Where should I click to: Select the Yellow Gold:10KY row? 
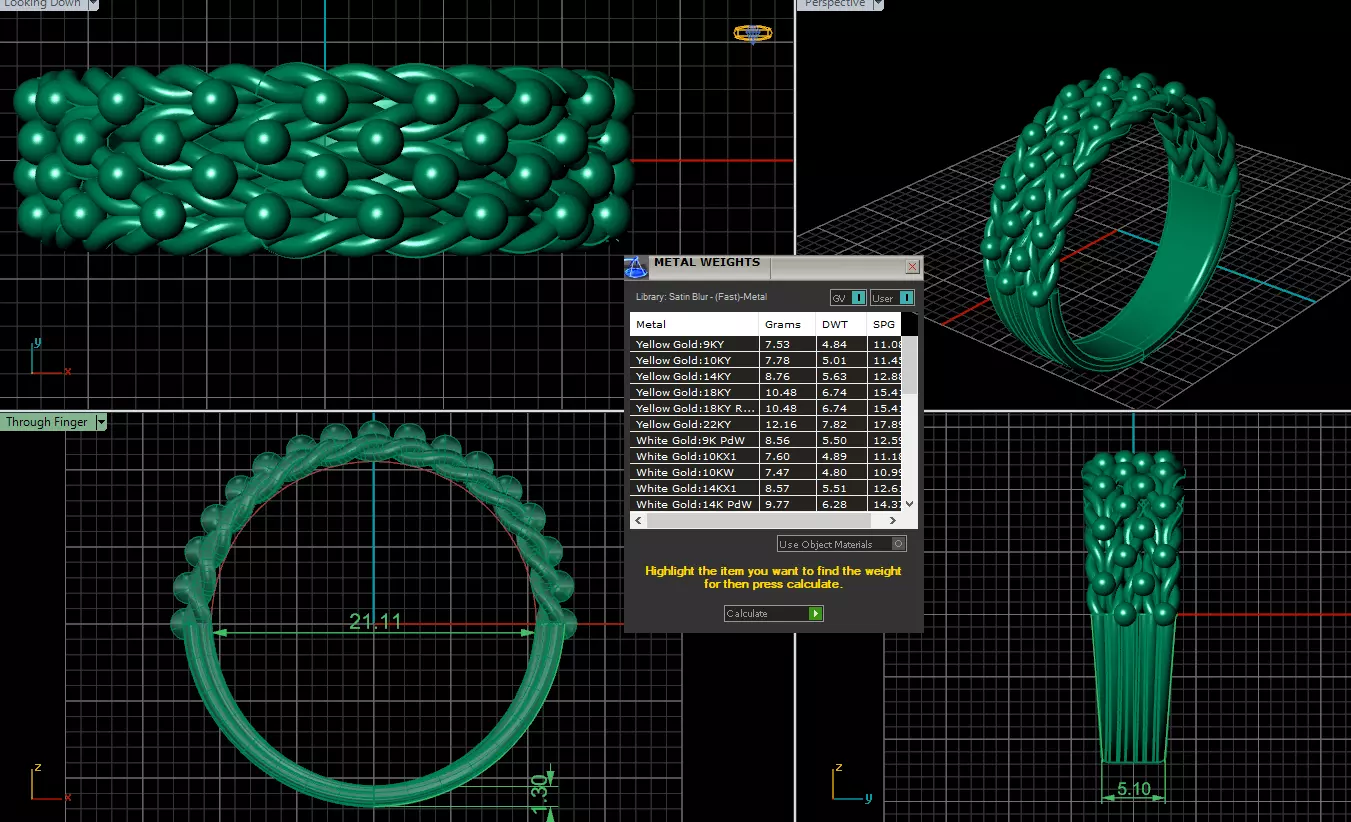765,360
